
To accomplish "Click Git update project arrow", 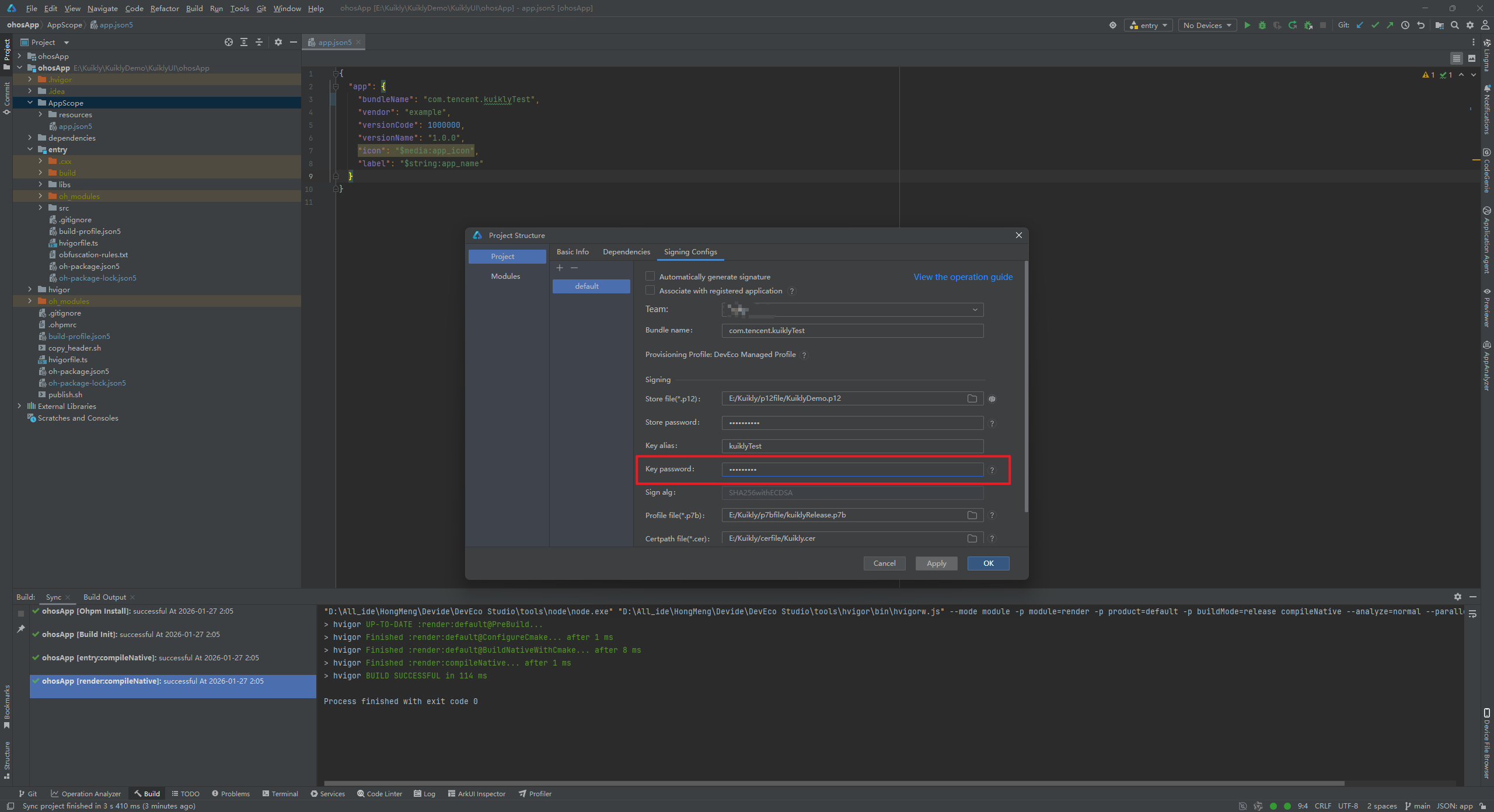I will [x=1360, y=25].
